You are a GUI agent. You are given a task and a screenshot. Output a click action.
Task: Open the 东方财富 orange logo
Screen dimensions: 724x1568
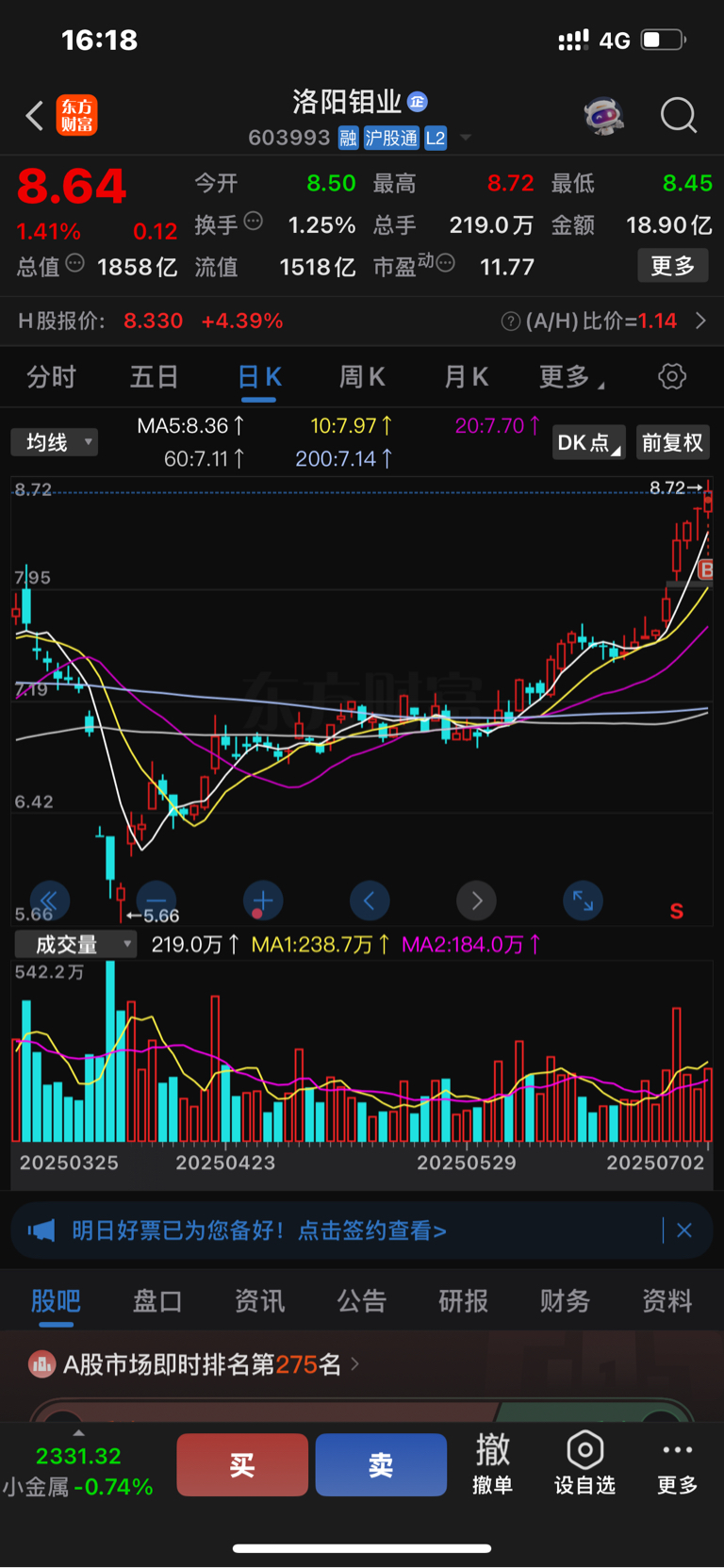[x=76, y=115]
